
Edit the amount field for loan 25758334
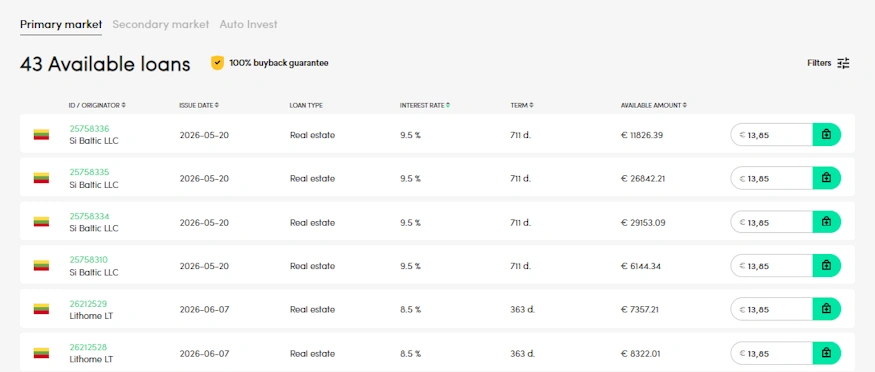coord(772,222)
